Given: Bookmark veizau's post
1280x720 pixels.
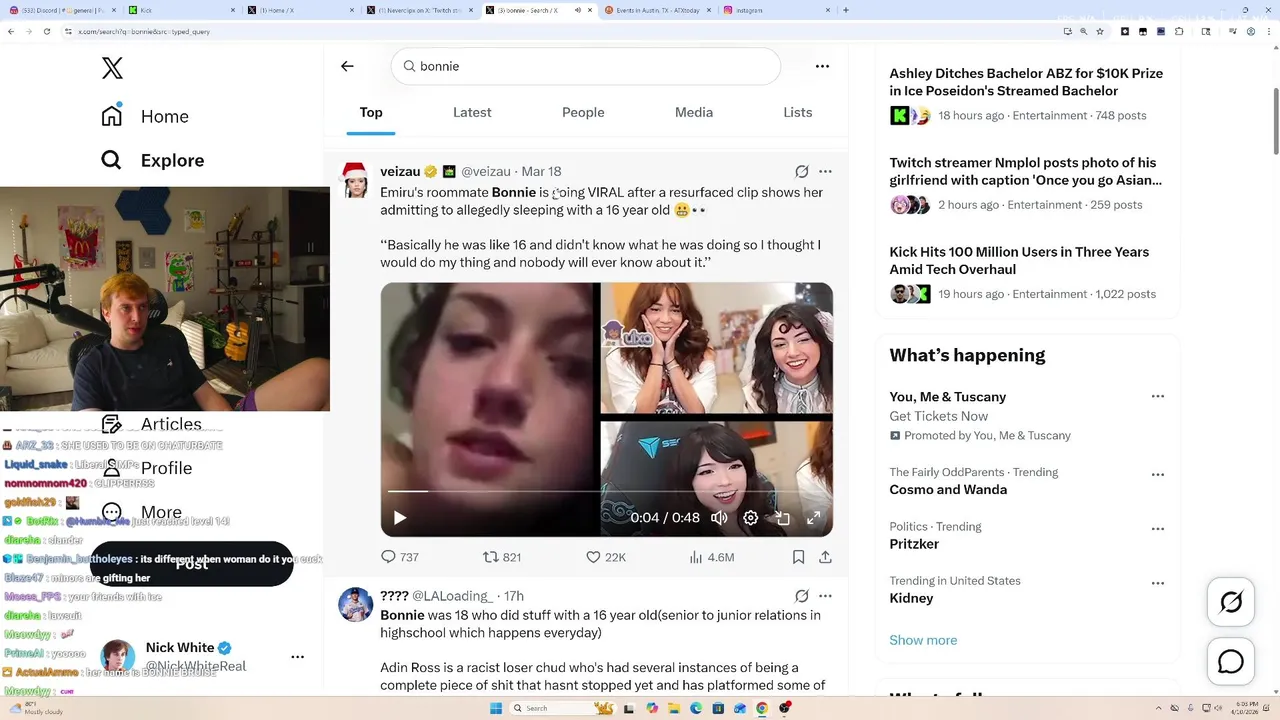Looking at the screenshot, I should tap(799, 557).
